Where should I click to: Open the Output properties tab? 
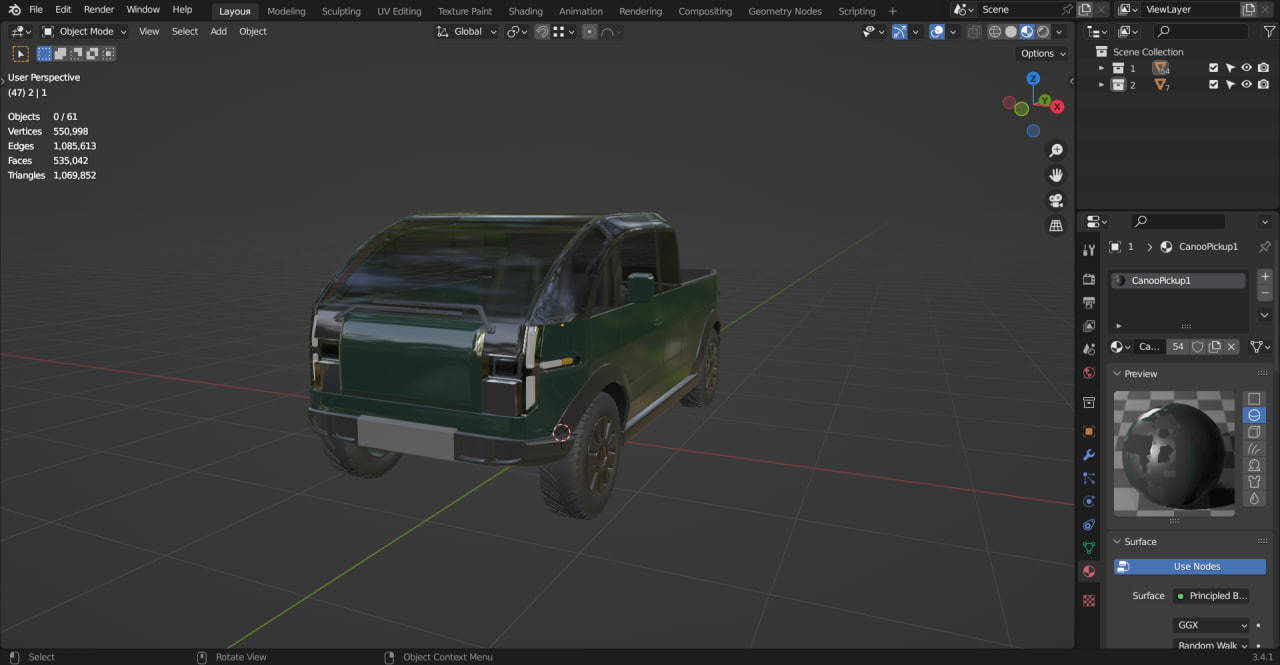pyautogui.click(x=1089, y=302)
